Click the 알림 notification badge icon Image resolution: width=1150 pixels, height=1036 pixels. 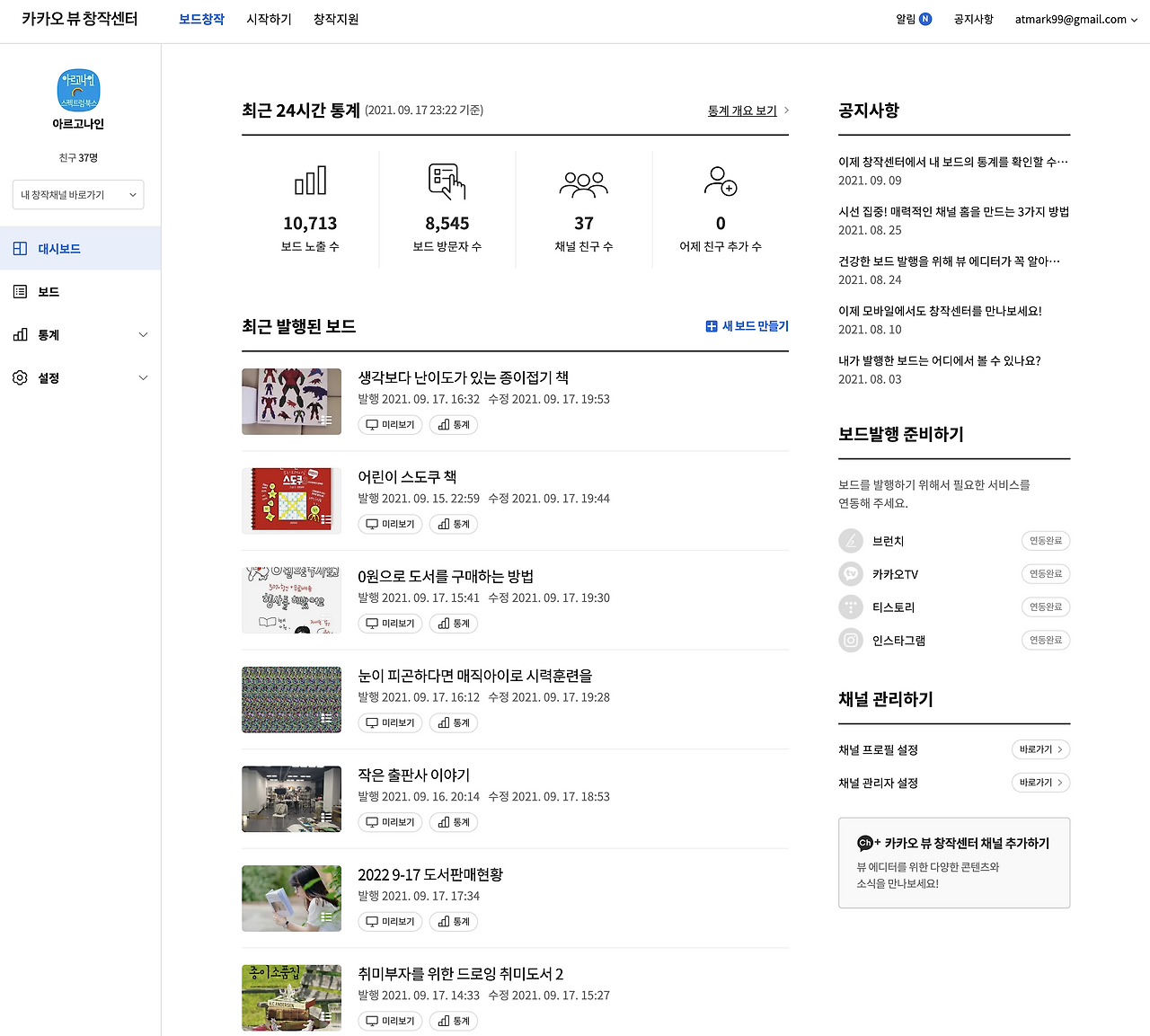pos(924,18)
